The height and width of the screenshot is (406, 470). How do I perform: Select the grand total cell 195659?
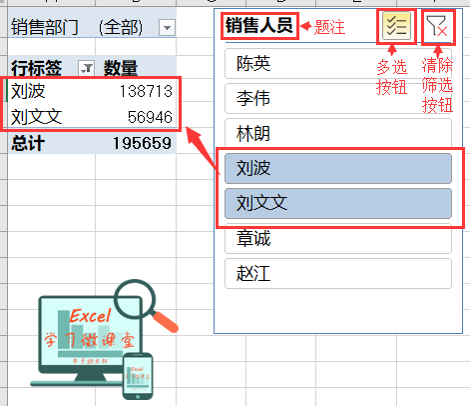point(136,143)
